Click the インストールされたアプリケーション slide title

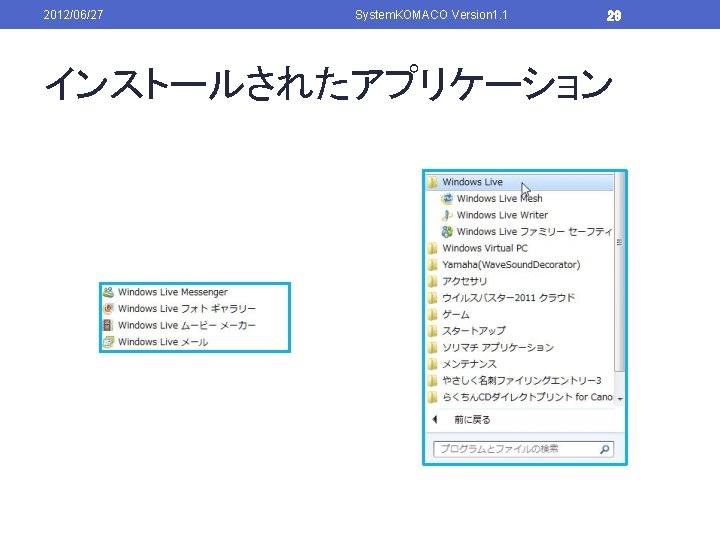(x=329, y=83)
